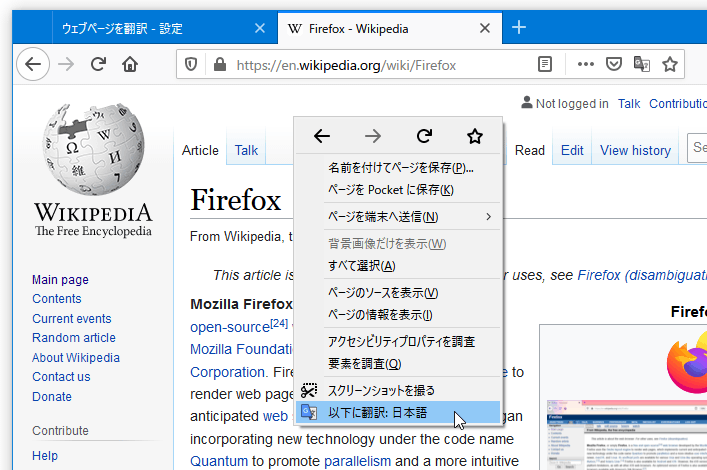This screenshot has height=470, width=707.
Task: Choose アクセシビリティプロパティを調査 menu item
Action: coord(398,342)
